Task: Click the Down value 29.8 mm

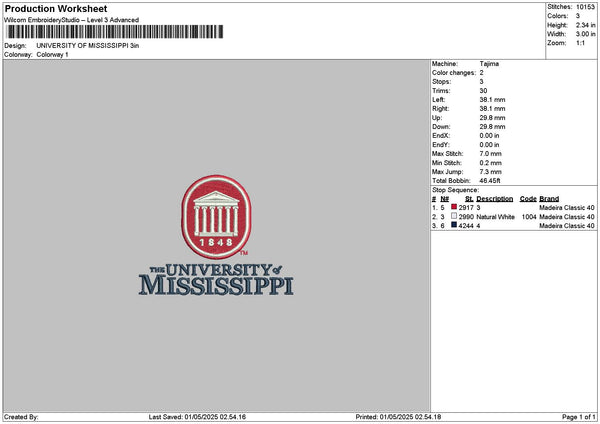Action: [492, 127]
